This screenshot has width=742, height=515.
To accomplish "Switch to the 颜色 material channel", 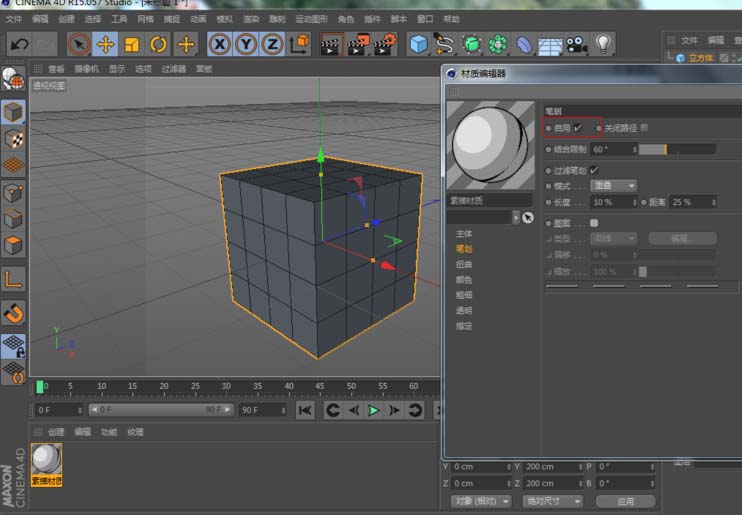I will [x=464, y=279].
